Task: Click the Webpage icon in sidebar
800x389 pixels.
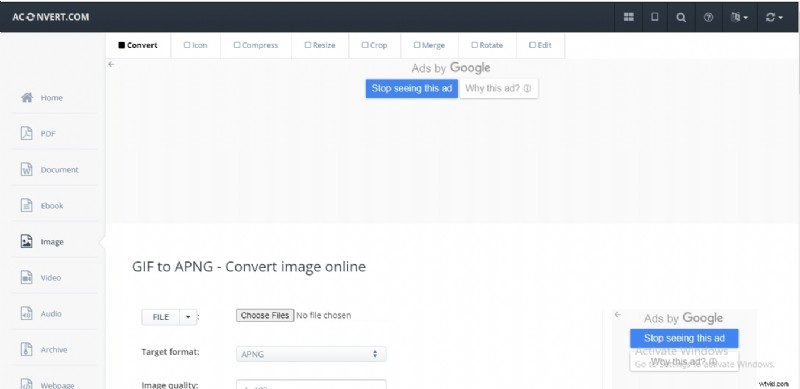Action: coord(26,383)
